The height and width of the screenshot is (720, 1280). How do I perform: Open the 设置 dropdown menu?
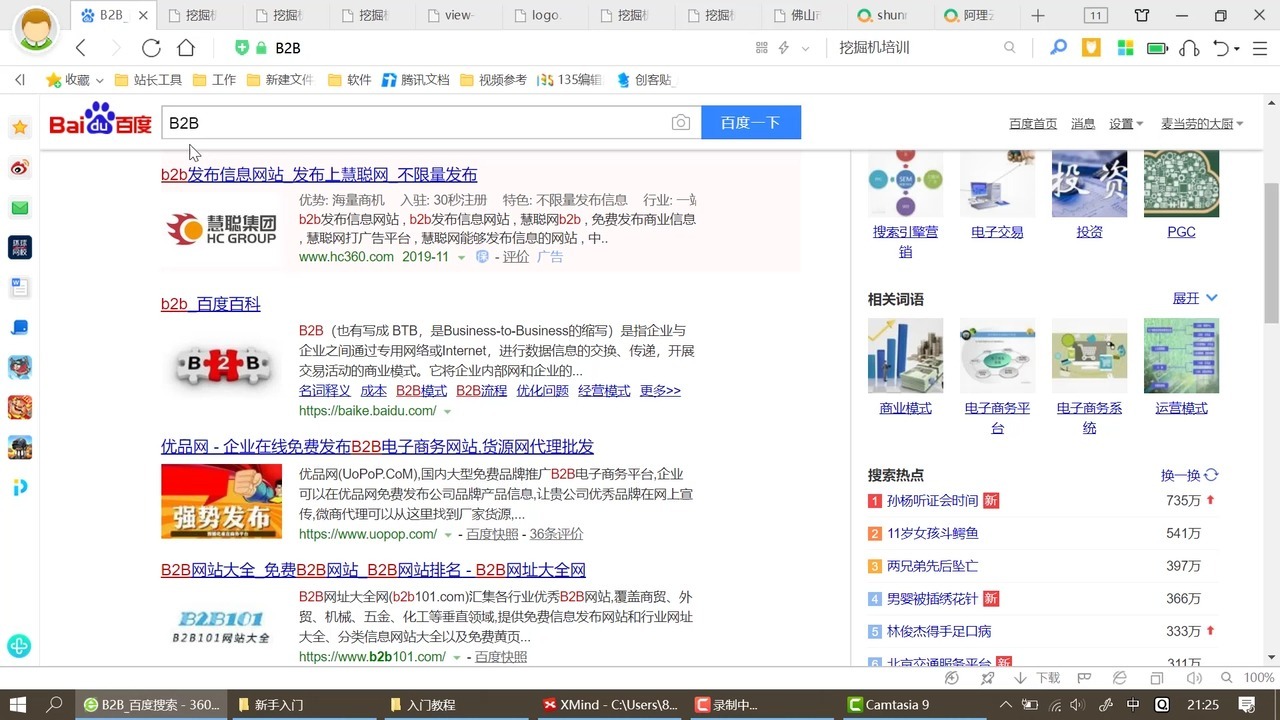(x=1126, y=123)
